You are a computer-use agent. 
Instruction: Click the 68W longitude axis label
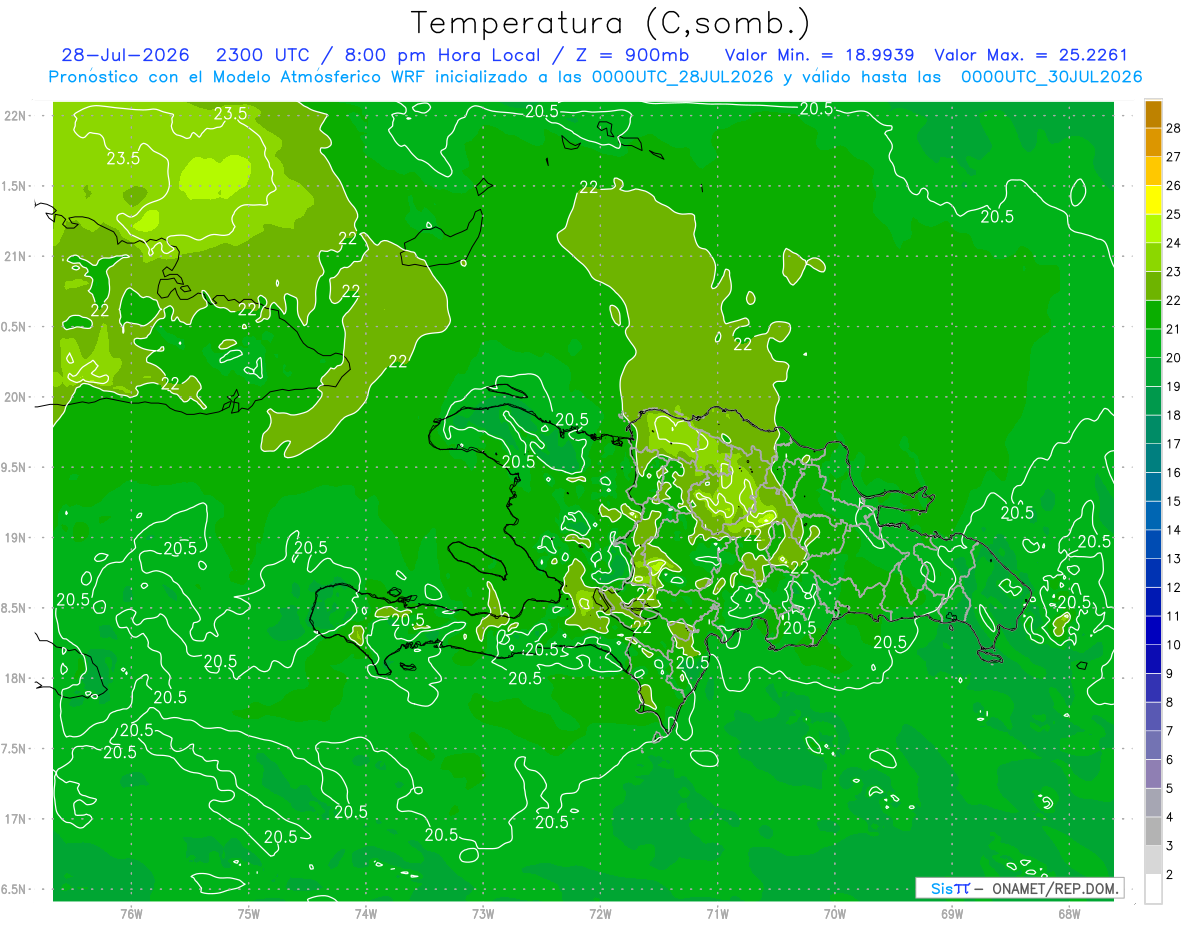pos(1069,914)
